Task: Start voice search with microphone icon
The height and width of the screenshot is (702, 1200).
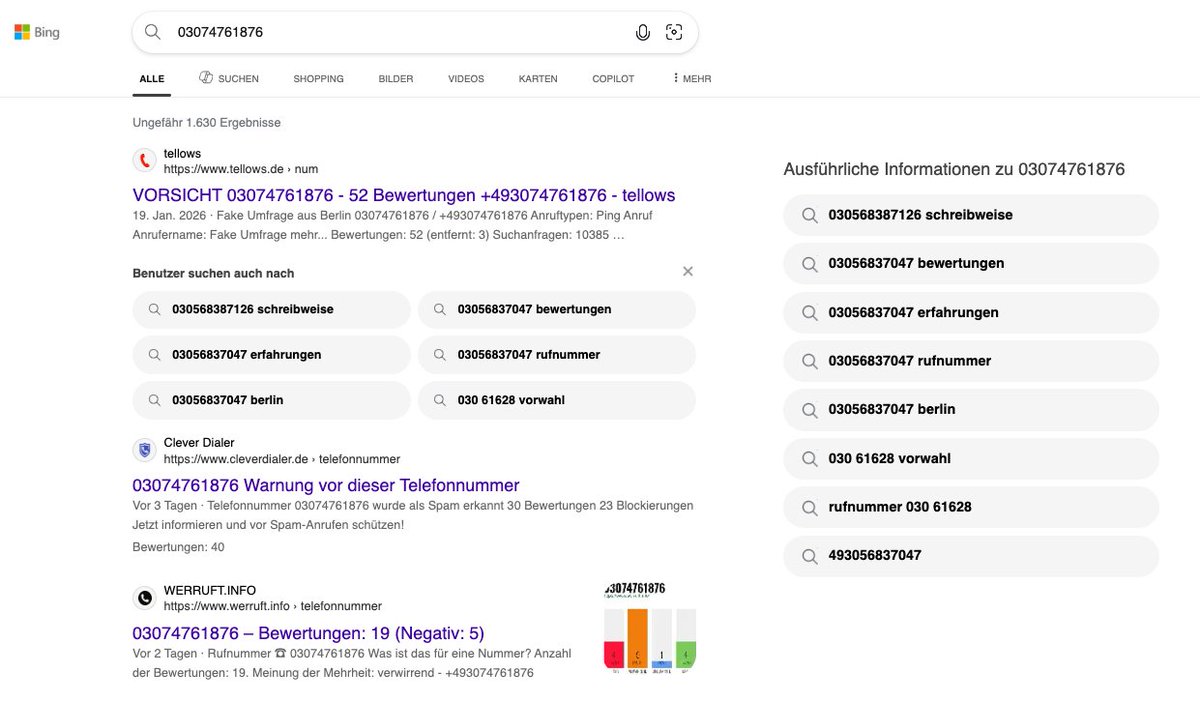Action: (x=643, y=32)
